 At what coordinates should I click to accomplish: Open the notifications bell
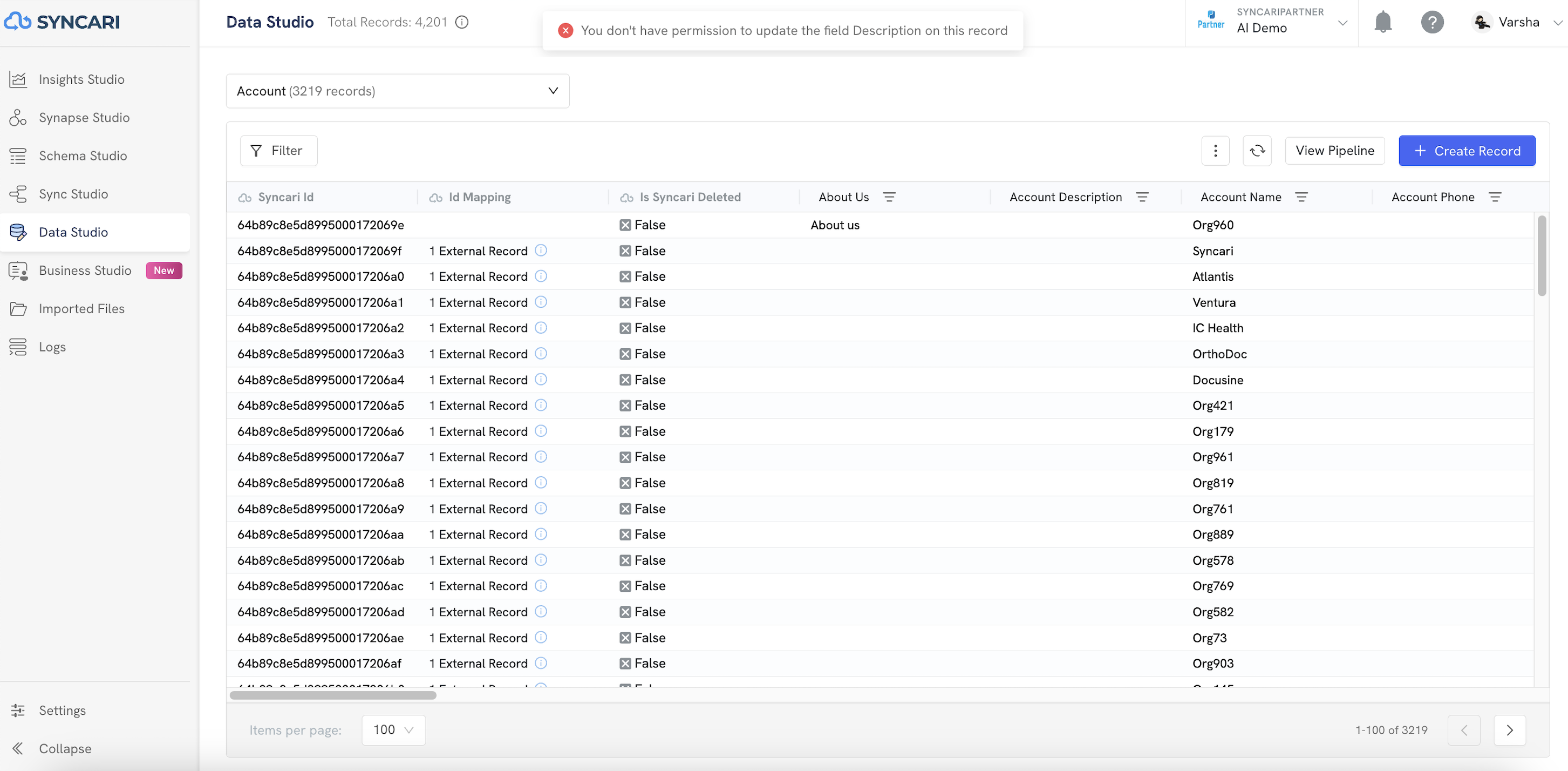pos(1383,22)
